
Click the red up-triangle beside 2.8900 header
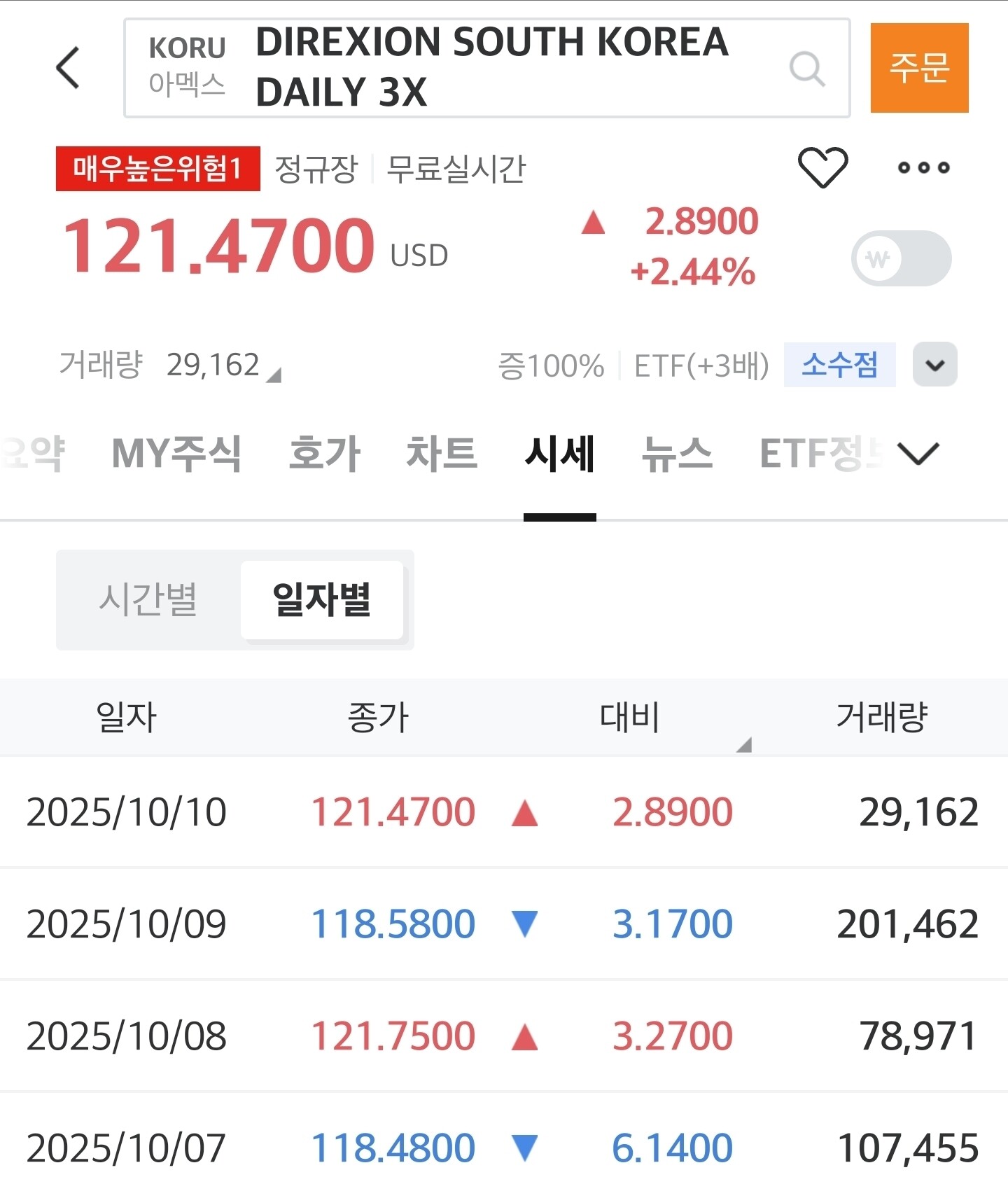pos(593,223)
